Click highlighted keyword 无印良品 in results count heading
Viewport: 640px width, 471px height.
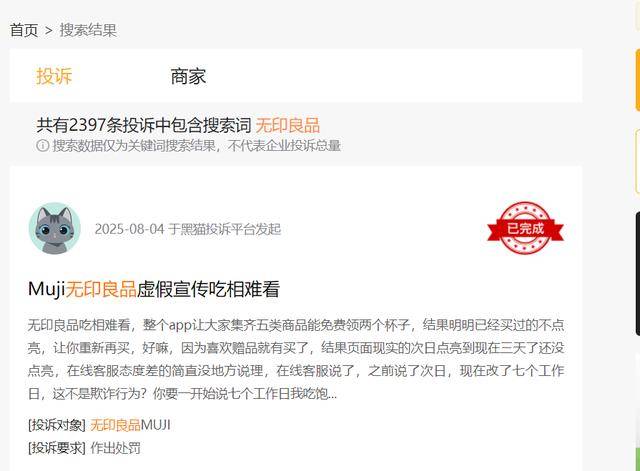pos(288,125)
